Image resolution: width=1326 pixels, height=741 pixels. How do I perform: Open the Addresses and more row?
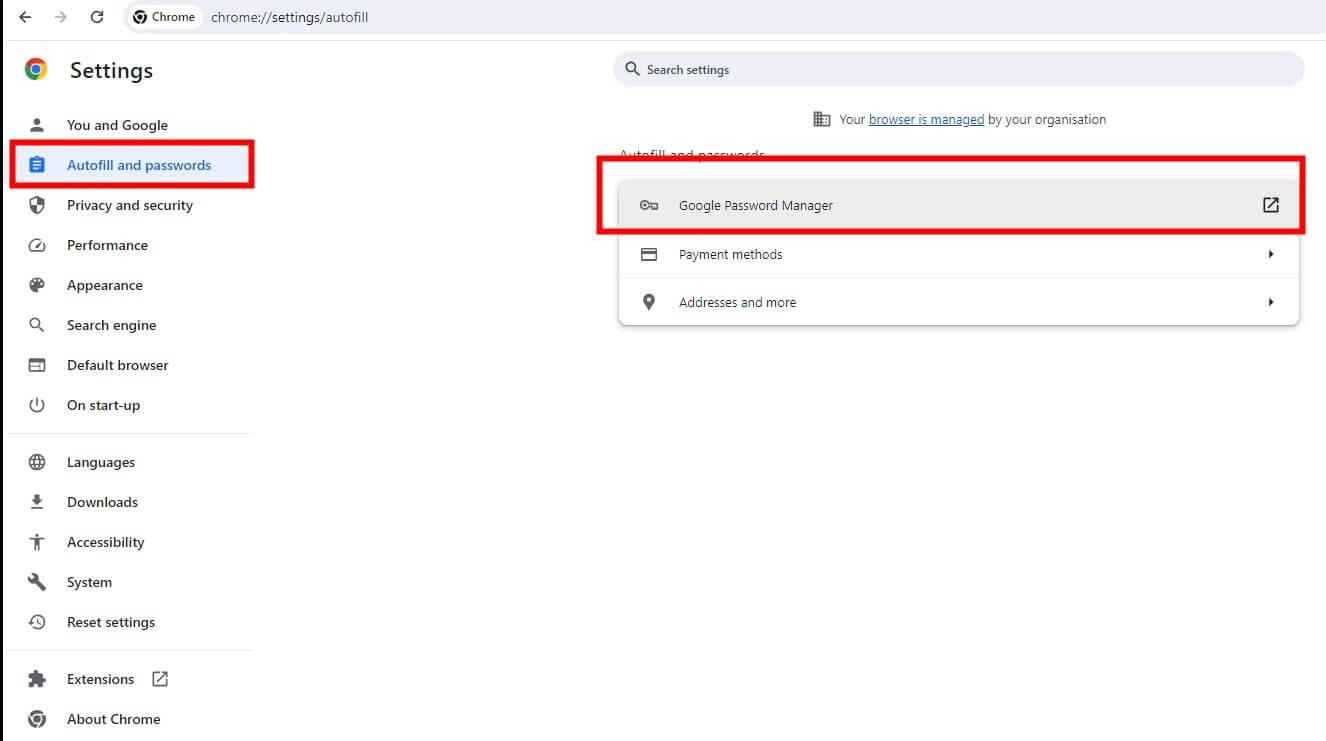(958, 302)
